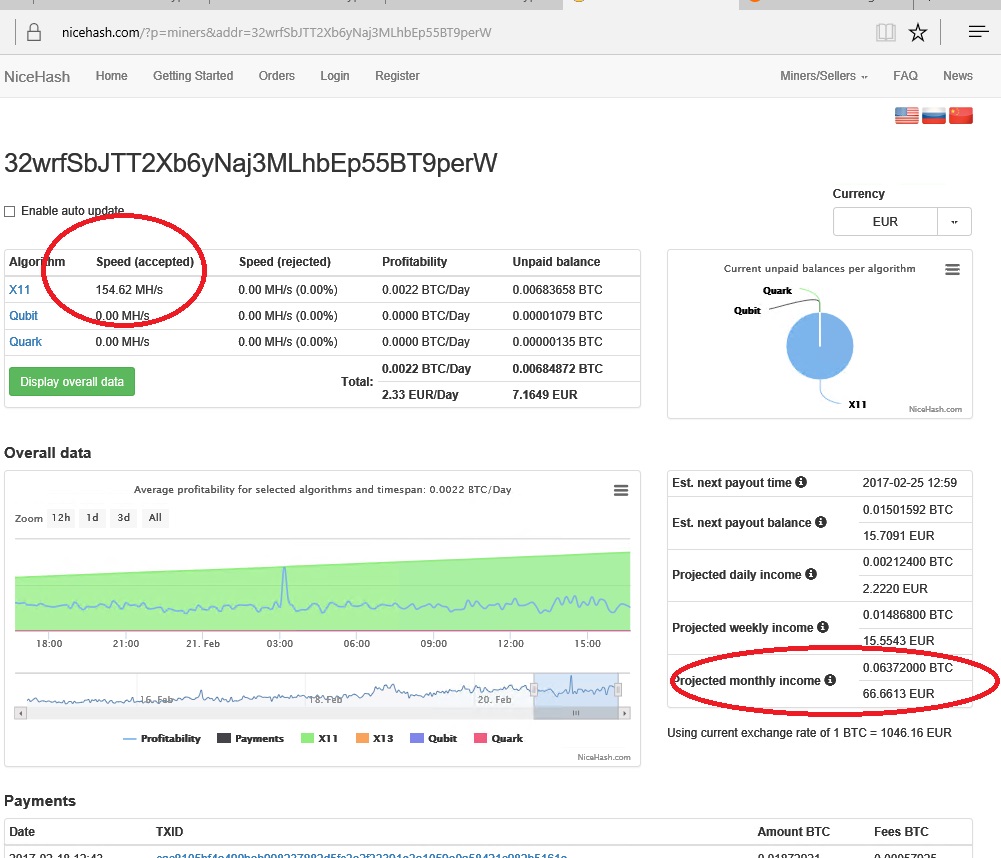Image resolution: width=1001 pixels, height=858 pixels.
Task: Switch language with the US flag
Action: click(x=907, y=116)
